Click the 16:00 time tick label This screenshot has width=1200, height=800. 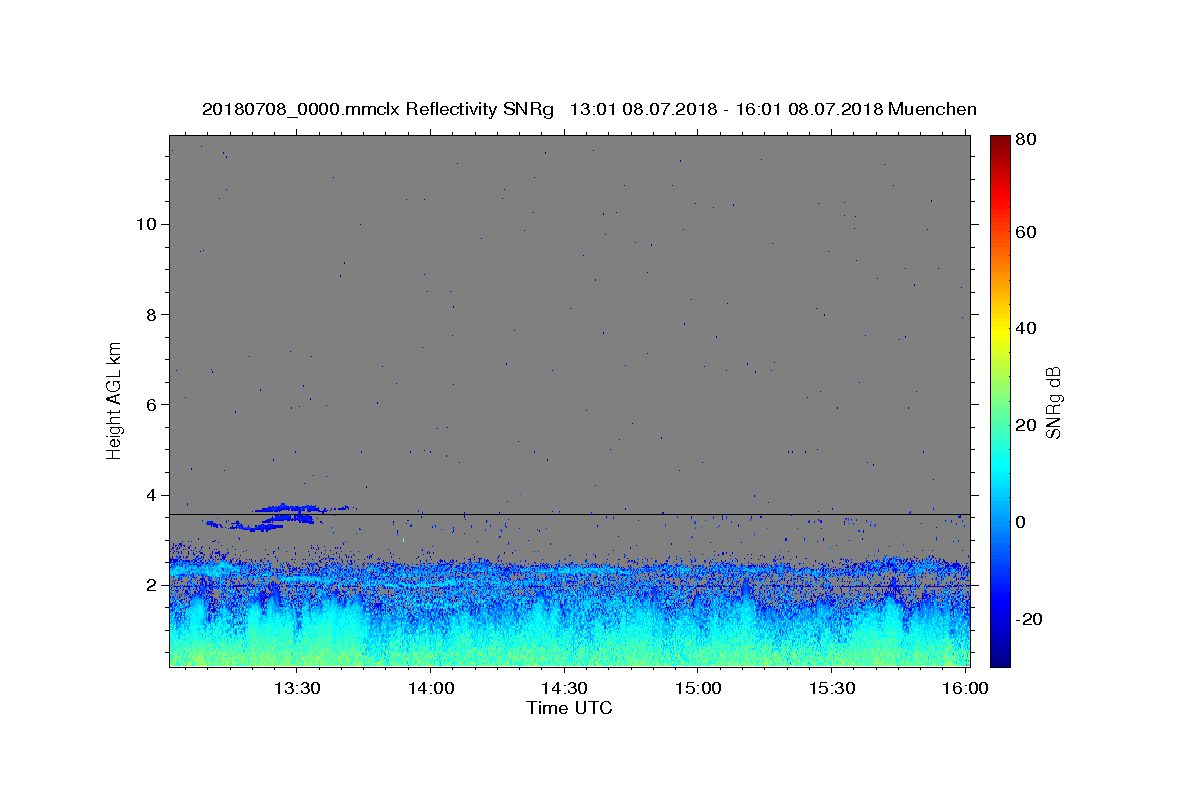965,688
